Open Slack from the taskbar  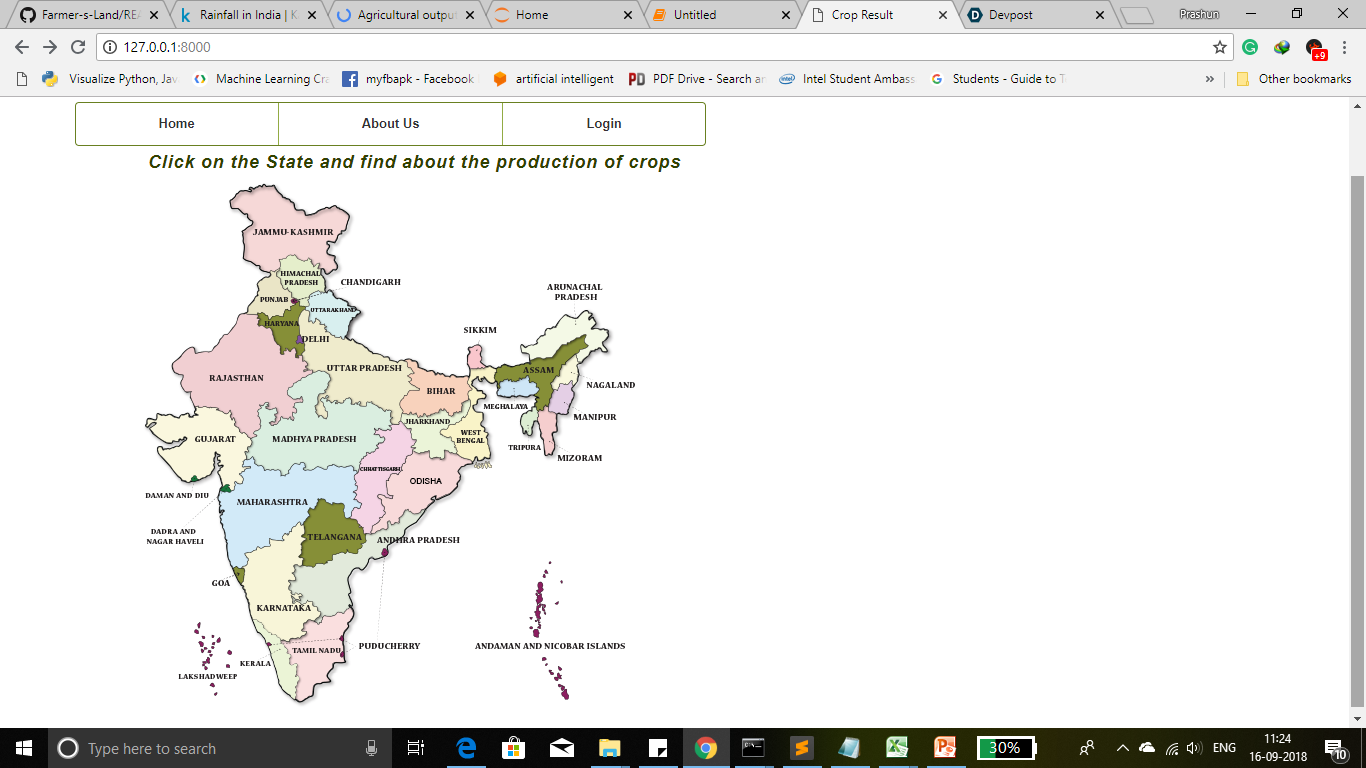tap(801, 747)
